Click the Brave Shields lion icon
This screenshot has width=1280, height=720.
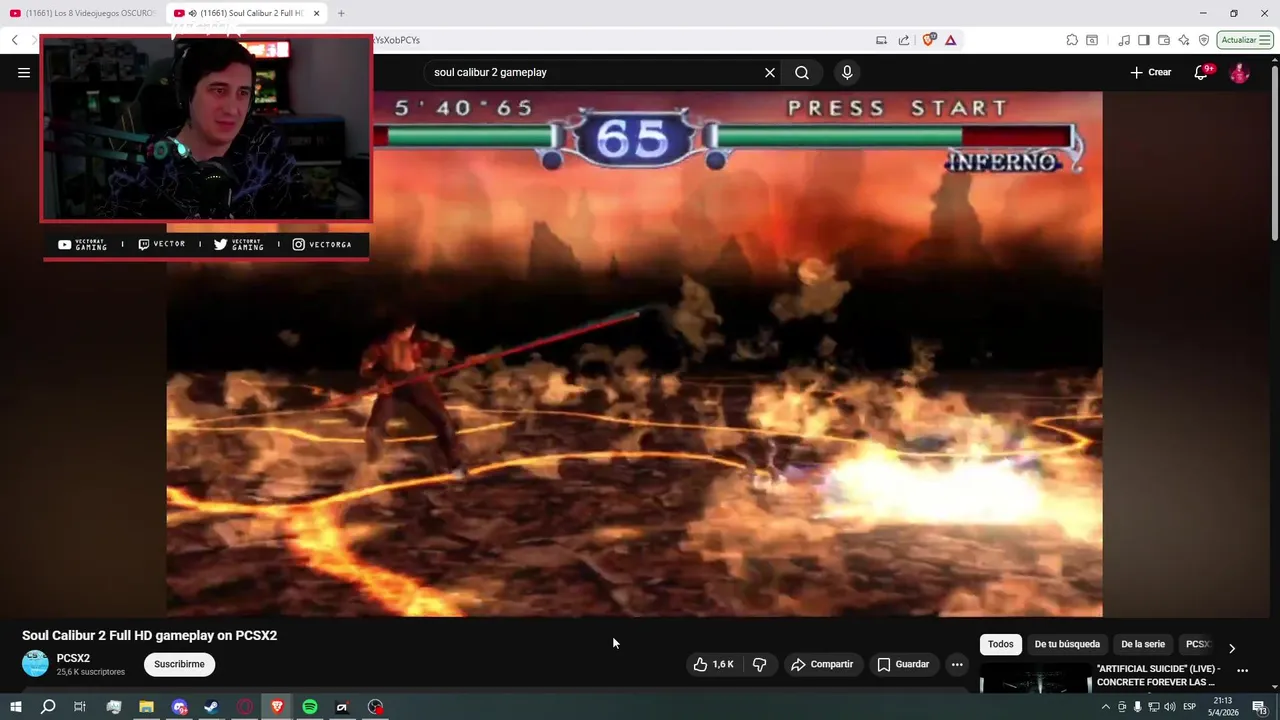tap(929, 40)
